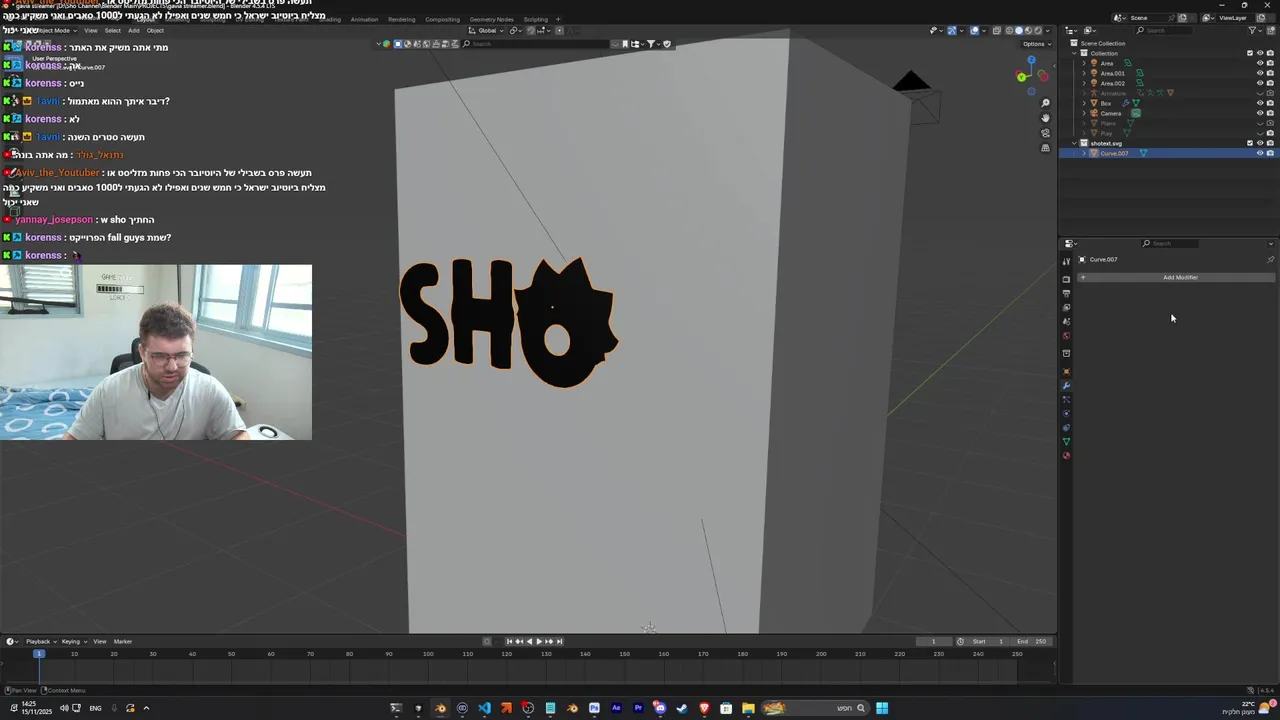Screen dimensions: 1280x720
Task: Open Visual Studio Code from taskbar
Action: tap(484, 709)
